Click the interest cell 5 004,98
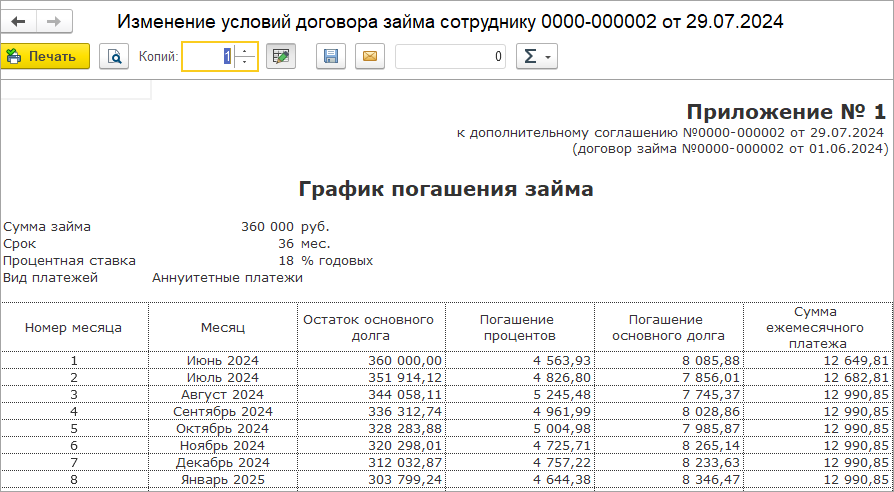This screenshot has width=894, height=492. coord(520,428)
